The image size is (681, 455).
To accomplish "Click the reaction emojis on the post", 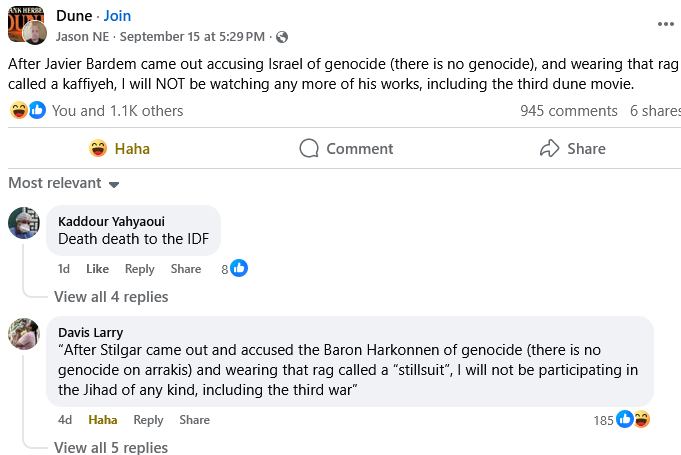I will (28, 111).
